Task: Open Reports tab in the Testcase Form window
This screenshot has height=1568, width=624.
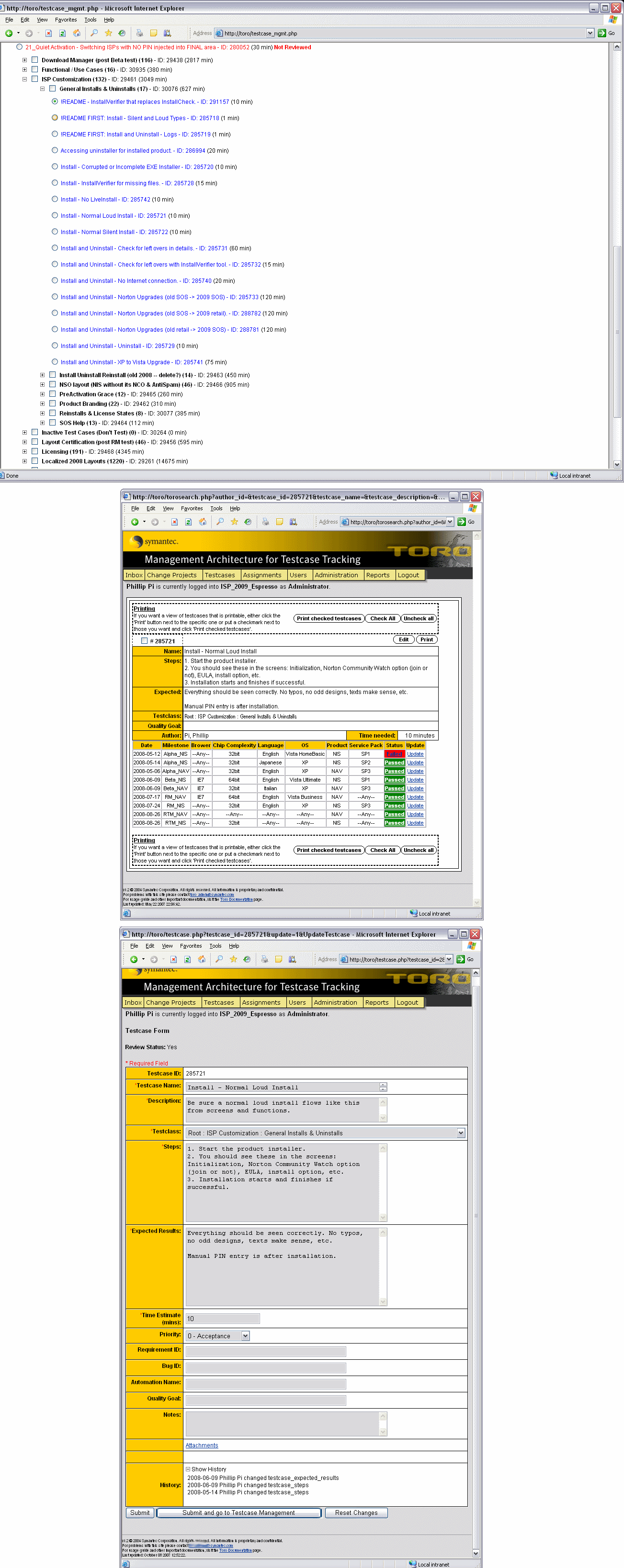Action: (x=376, y=1003)
